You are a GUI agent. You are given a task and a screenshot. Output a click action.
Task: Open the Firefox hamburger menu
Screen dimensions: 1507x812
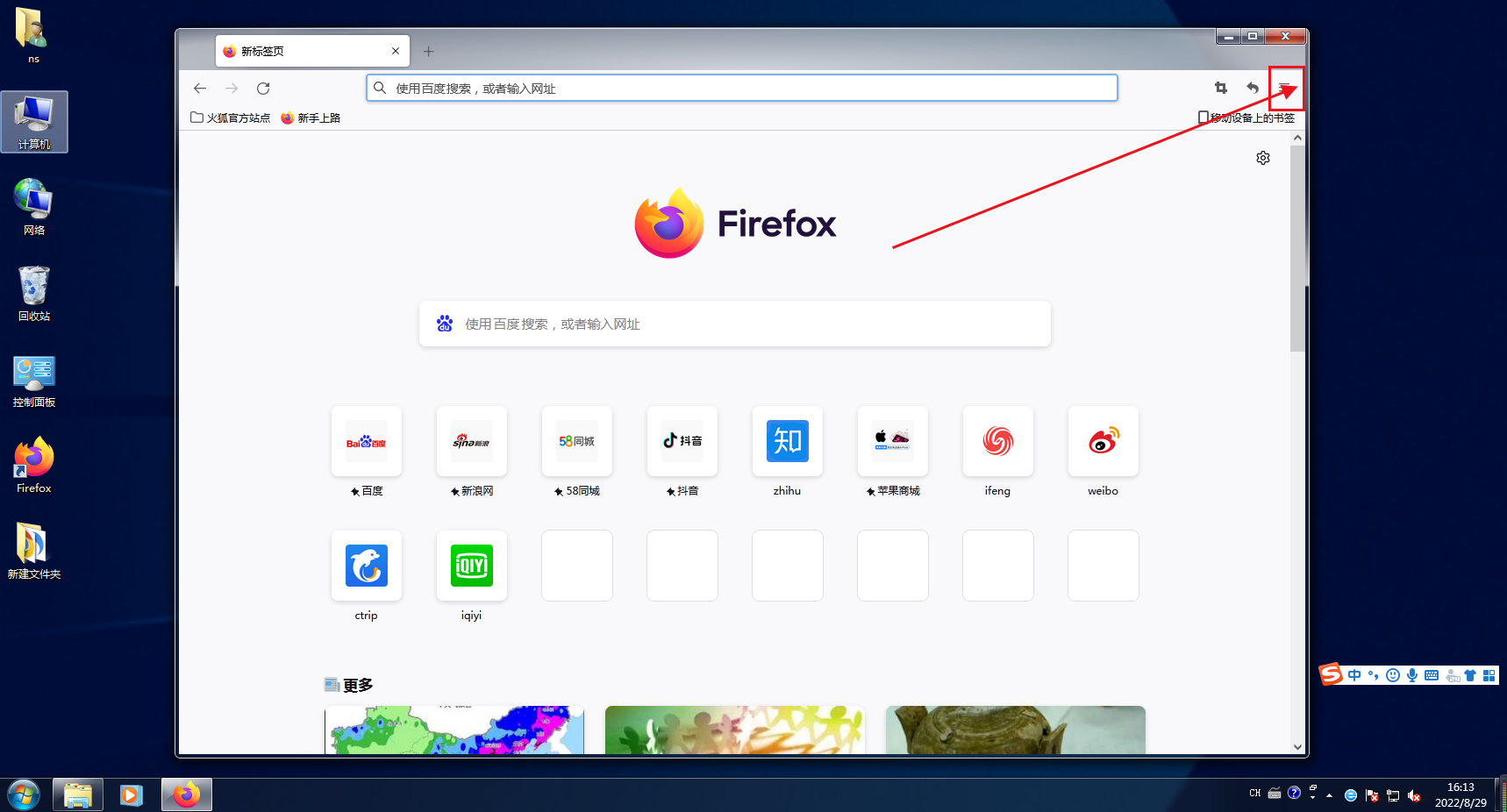(1285, 88)
